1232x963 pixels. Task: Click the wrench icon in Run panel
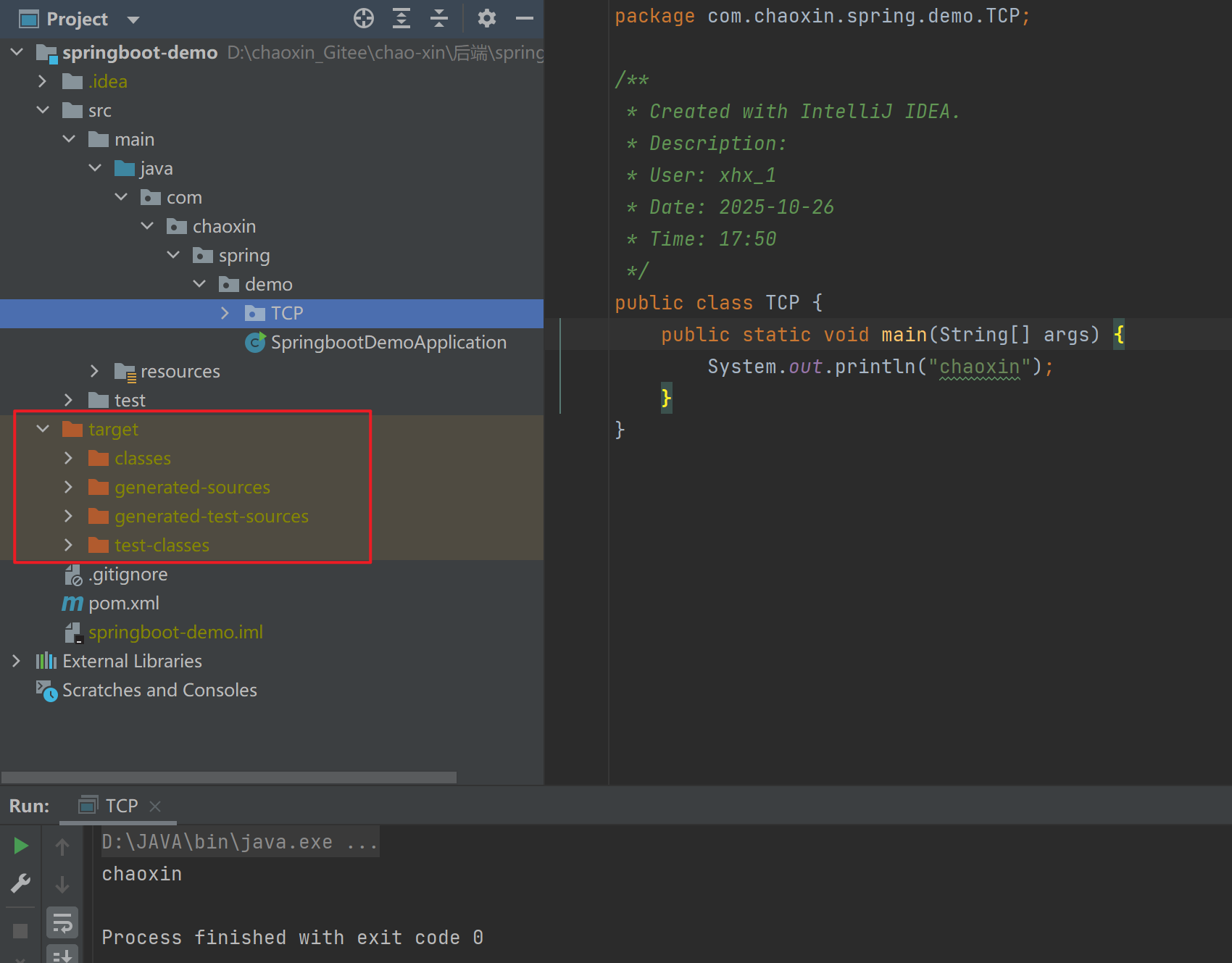(x=21, y=883)
